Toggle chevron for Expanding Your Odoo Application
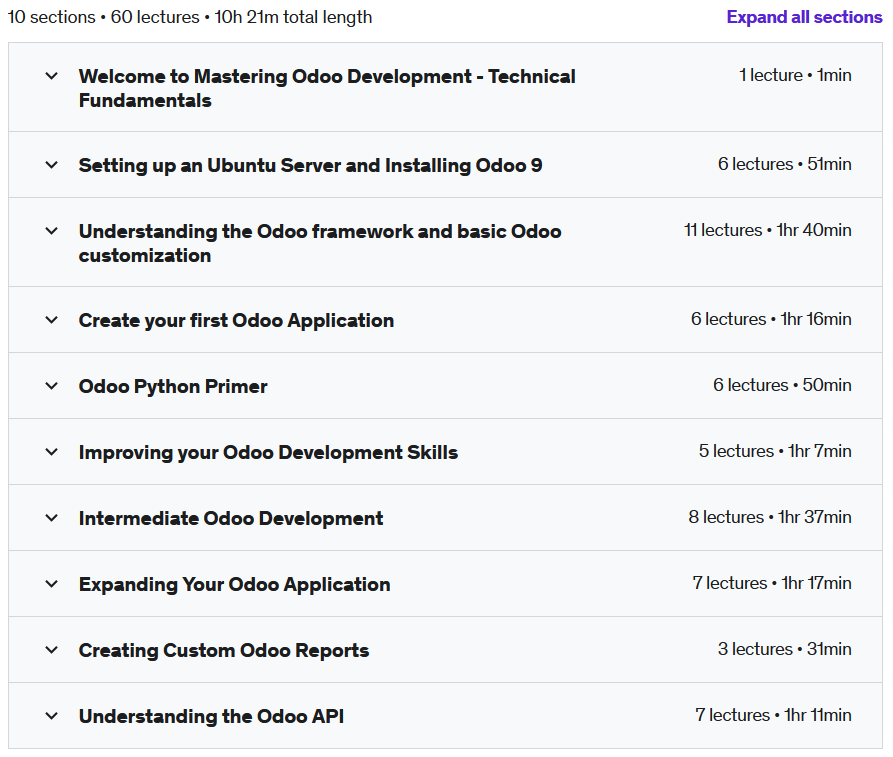This screenshot has height=757, width=893. click(51, 584)
